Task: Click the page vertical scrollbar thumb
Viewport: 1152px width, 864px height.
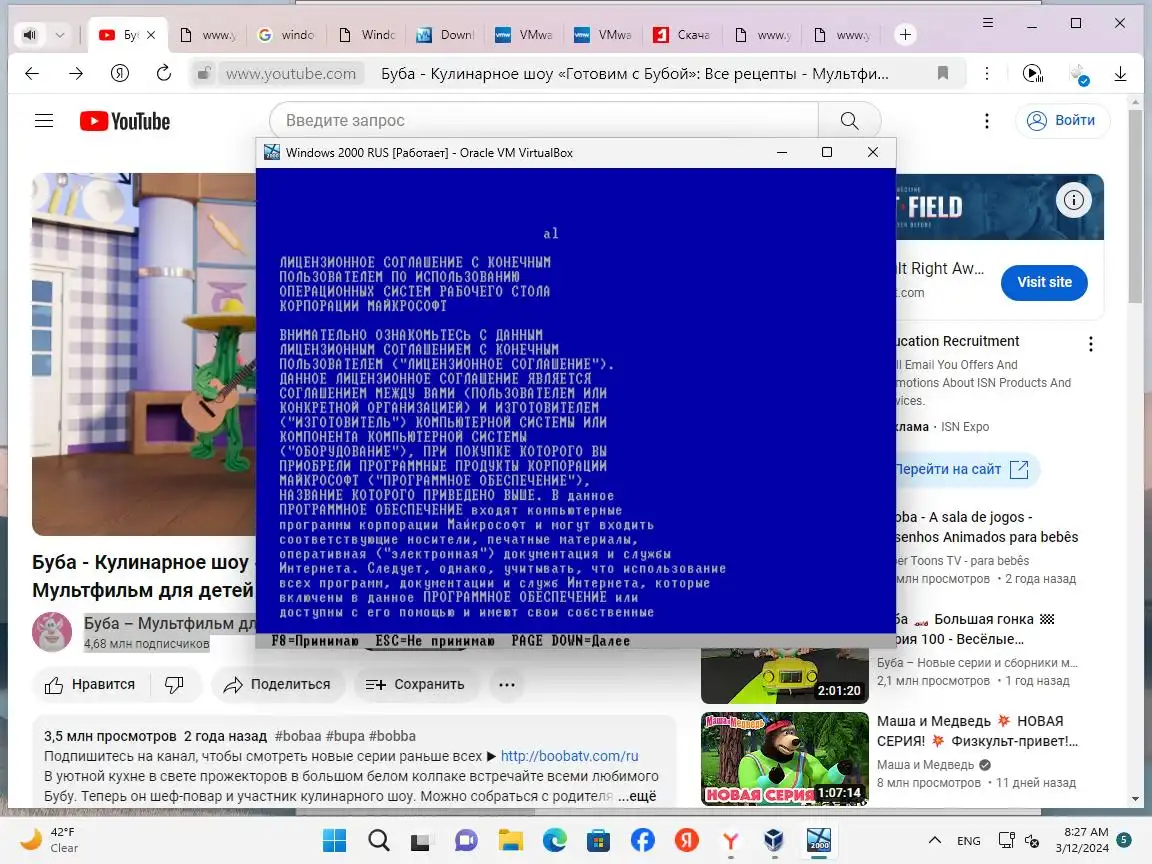Action: [1136, 206]
